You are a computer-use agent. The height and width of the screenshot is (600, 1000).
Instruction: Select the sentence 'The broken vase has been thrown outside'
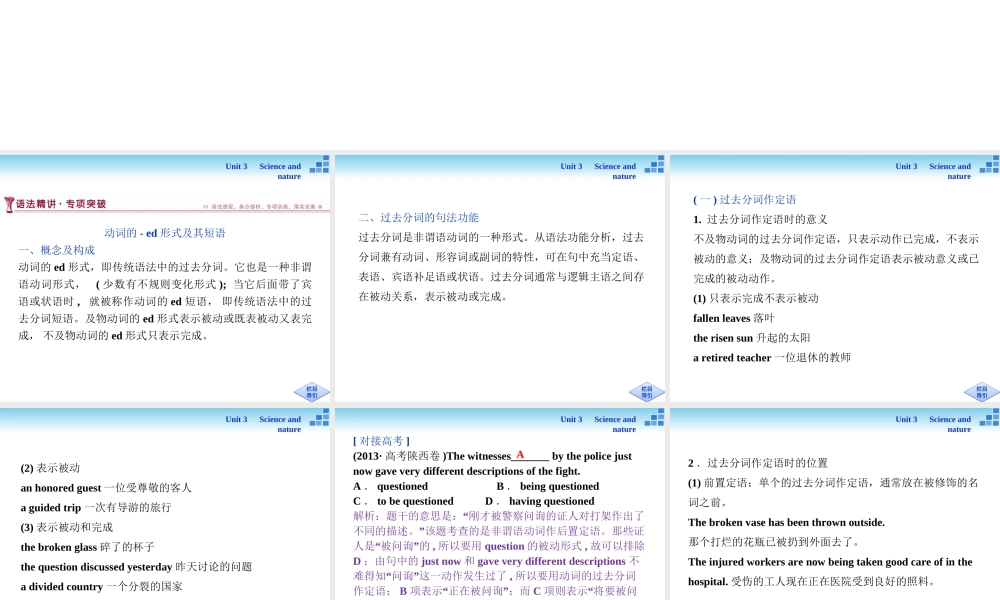[x=786, y=522]
